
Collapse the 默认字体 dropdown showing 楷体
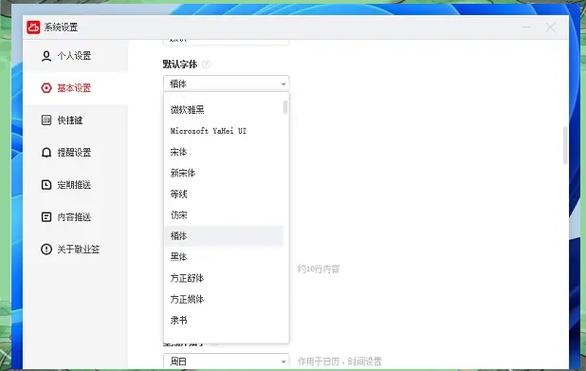226,84
